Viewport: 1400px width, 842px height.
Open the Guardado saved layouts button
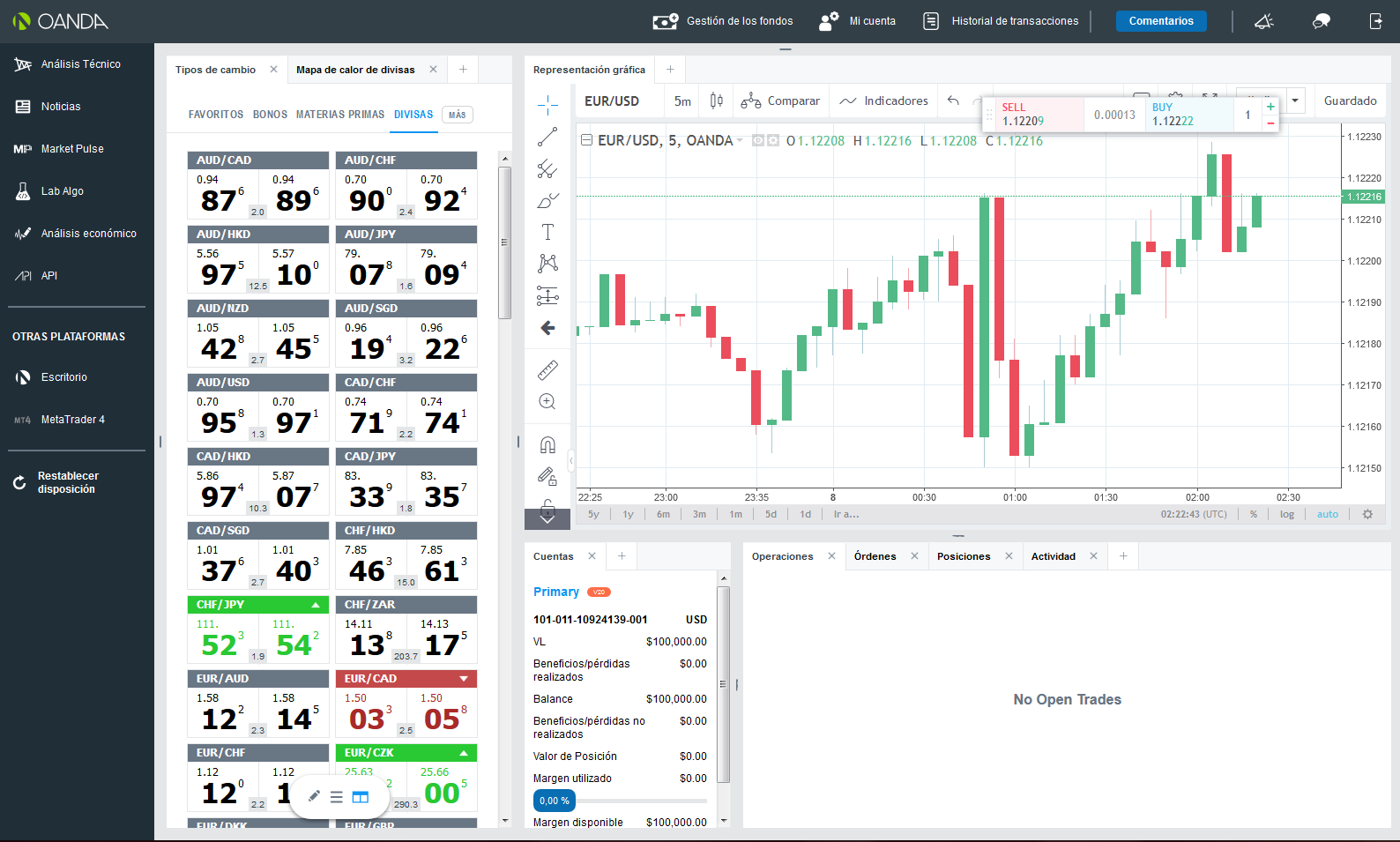[1350, 101]
